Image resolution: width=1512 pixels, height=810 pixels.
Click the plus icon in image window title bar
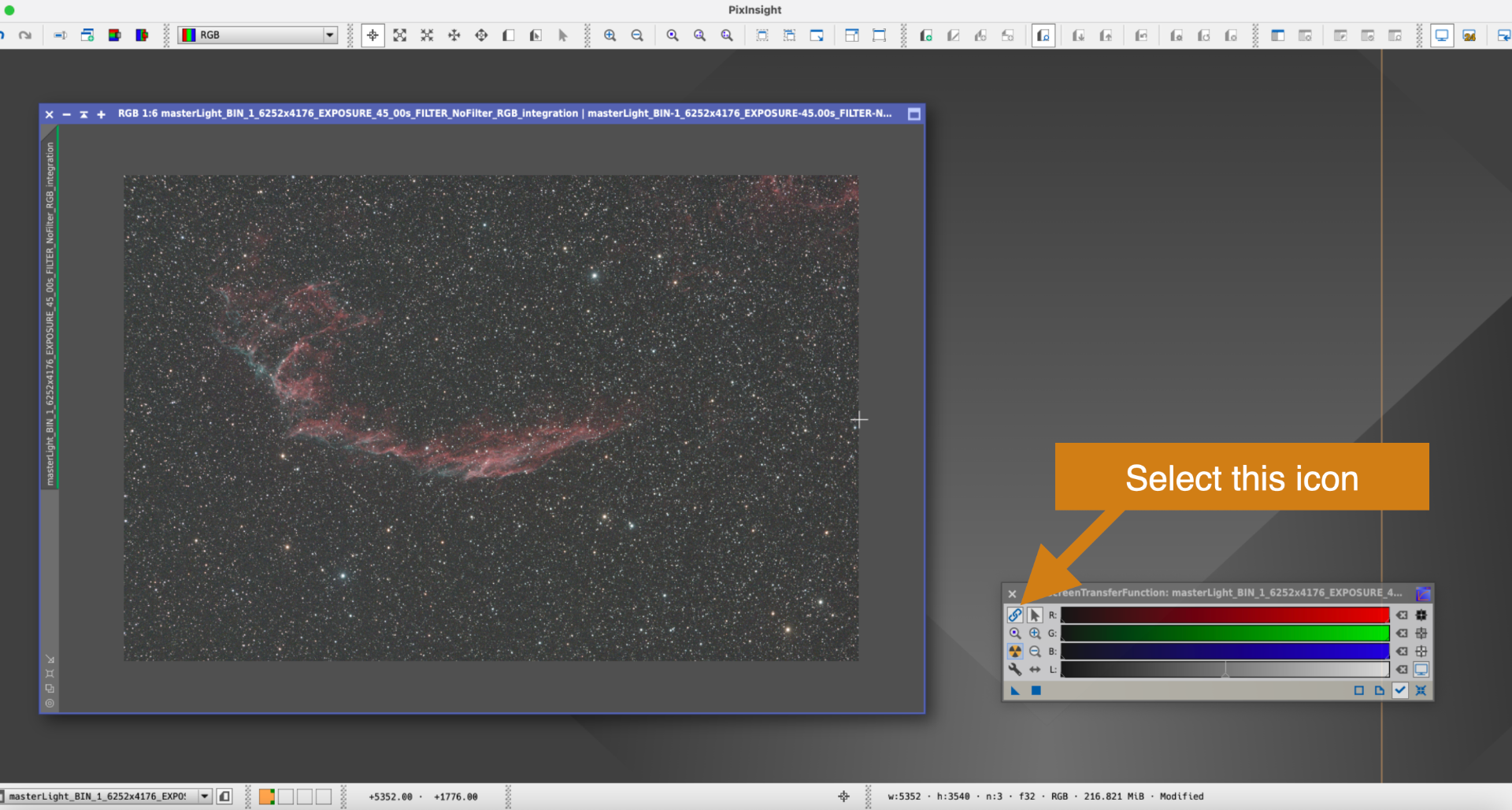point(101,114)
